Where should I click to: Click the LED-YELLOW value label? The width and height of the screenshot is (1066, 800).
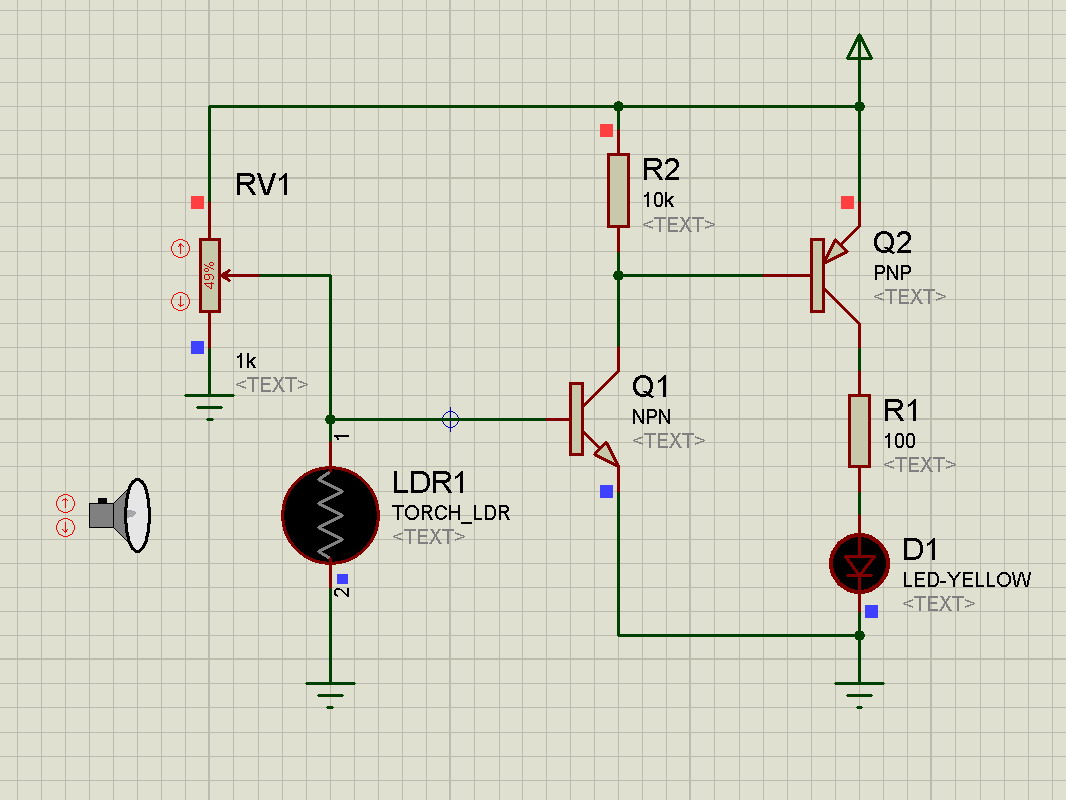(967, 580)
